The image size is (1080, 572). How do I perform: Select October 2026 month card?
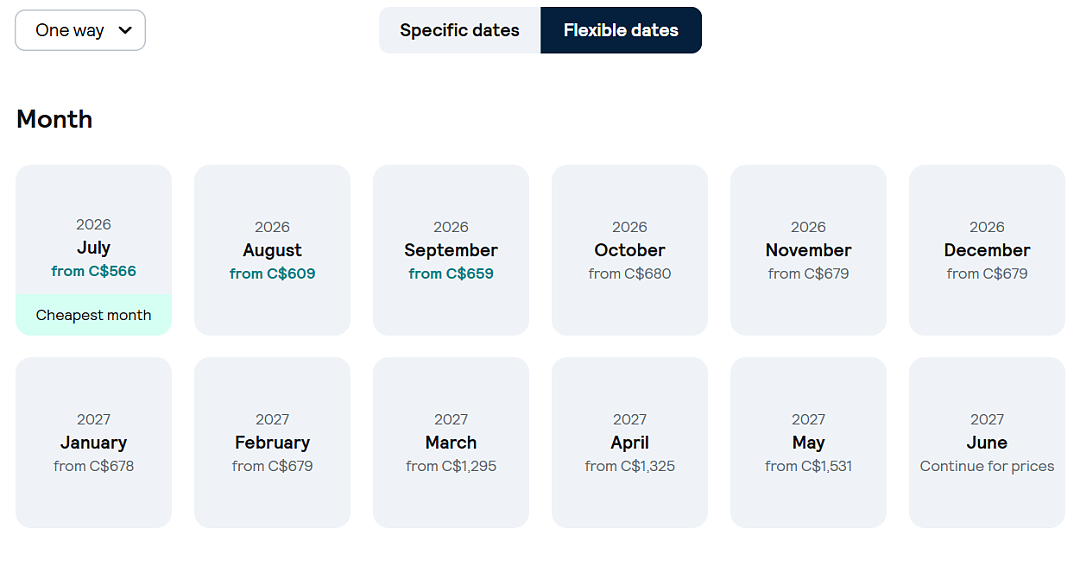point(630,250)
